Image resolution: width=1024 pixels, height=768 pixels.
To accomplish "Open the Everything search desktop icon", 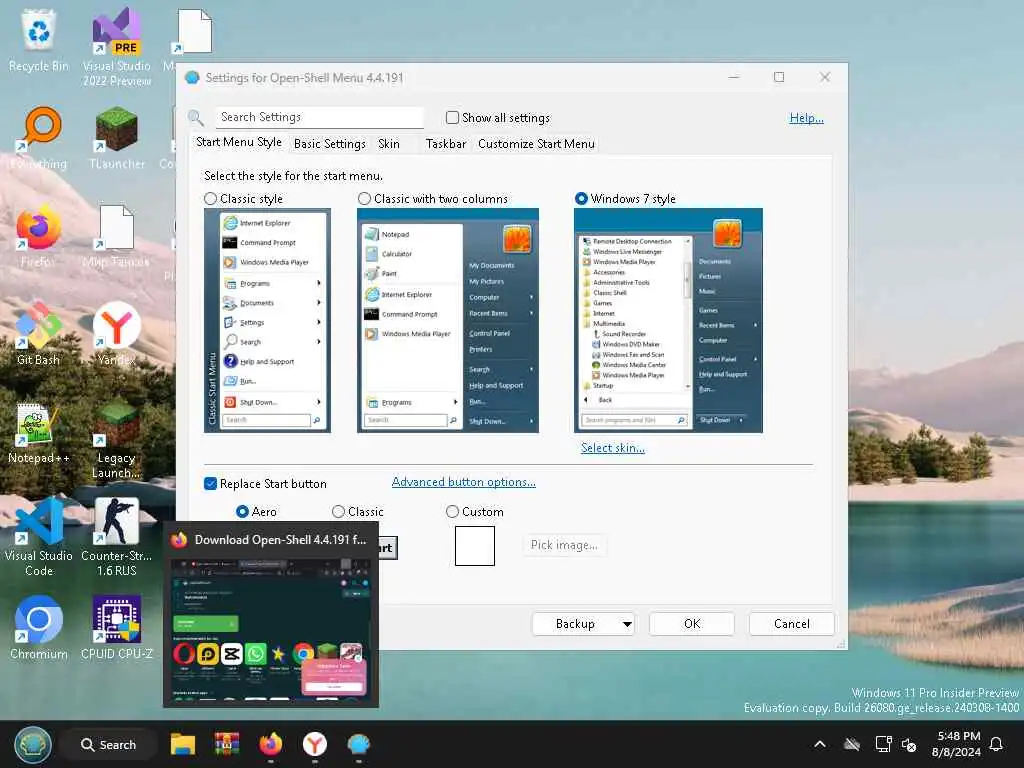I will tap(39, 138).
